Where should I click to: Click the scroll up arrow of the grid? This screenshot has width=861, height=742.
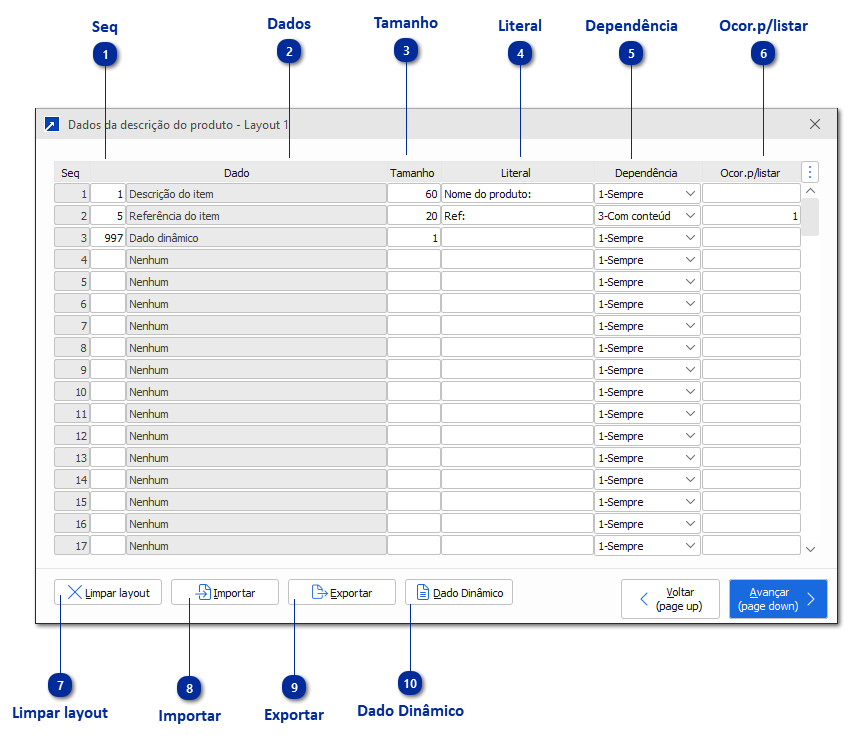coord(810,191)
